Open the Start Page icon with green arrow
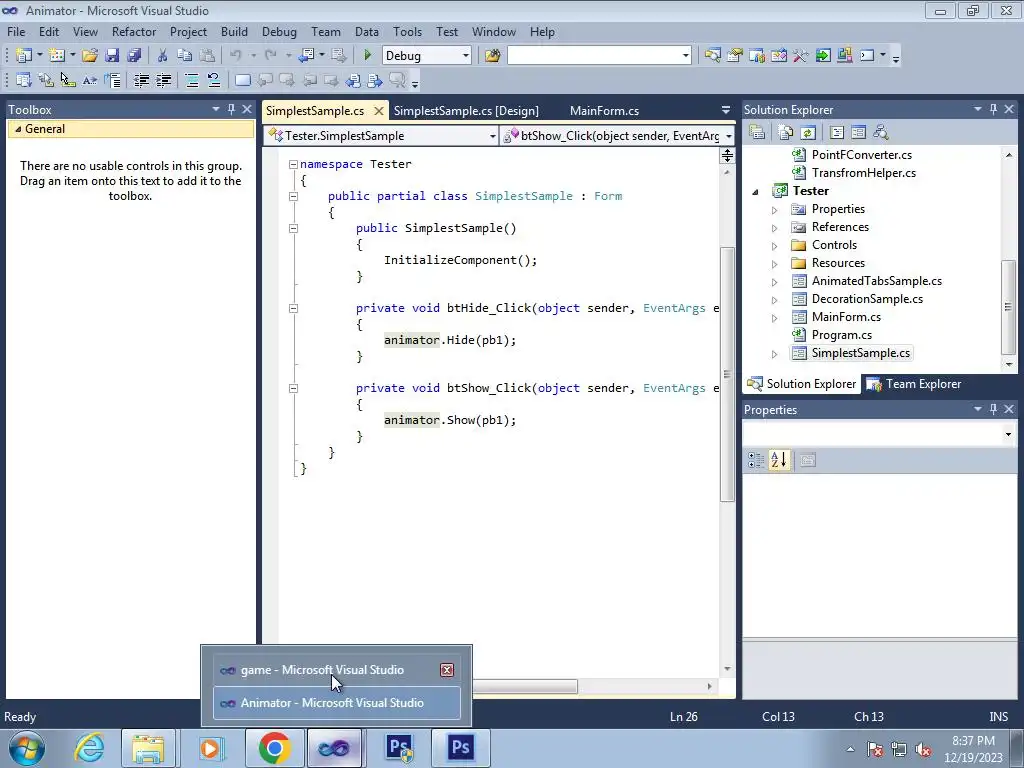 tap(823, 56)
